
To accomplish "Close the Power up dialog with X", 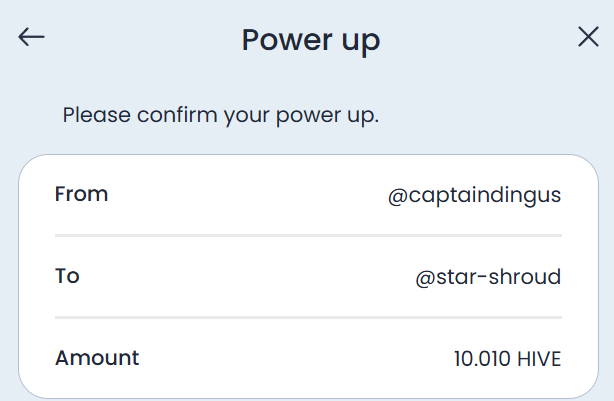I will point(588,37).
